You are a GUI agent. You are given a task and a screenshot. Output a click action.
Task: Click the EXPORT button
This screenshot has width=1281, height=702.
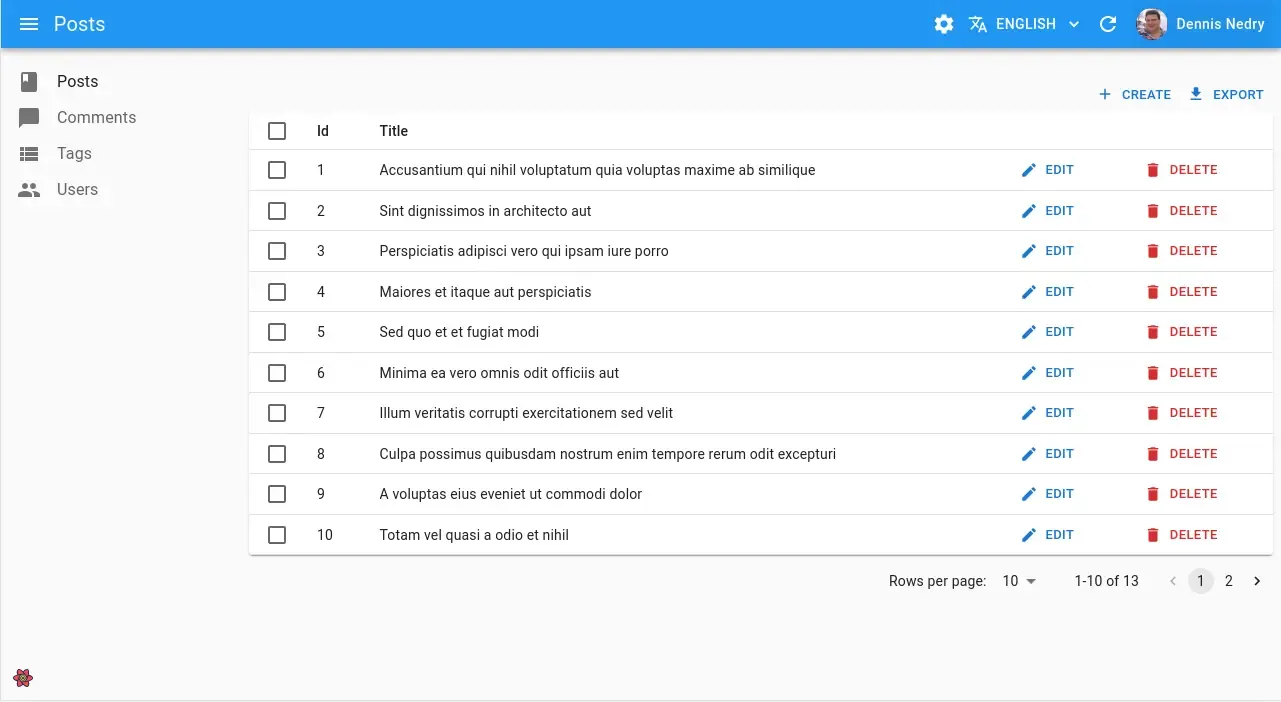tap(1226, 94)
